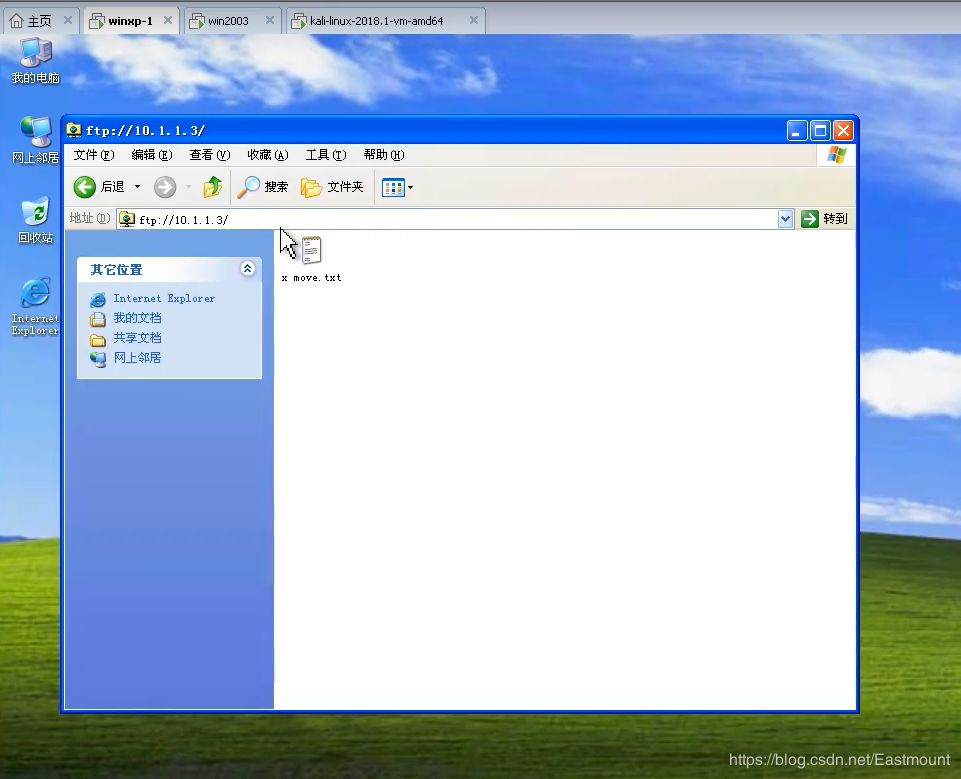Open the Search pane
The width and height of the screenshot is (961, 779).
(262, 187)
